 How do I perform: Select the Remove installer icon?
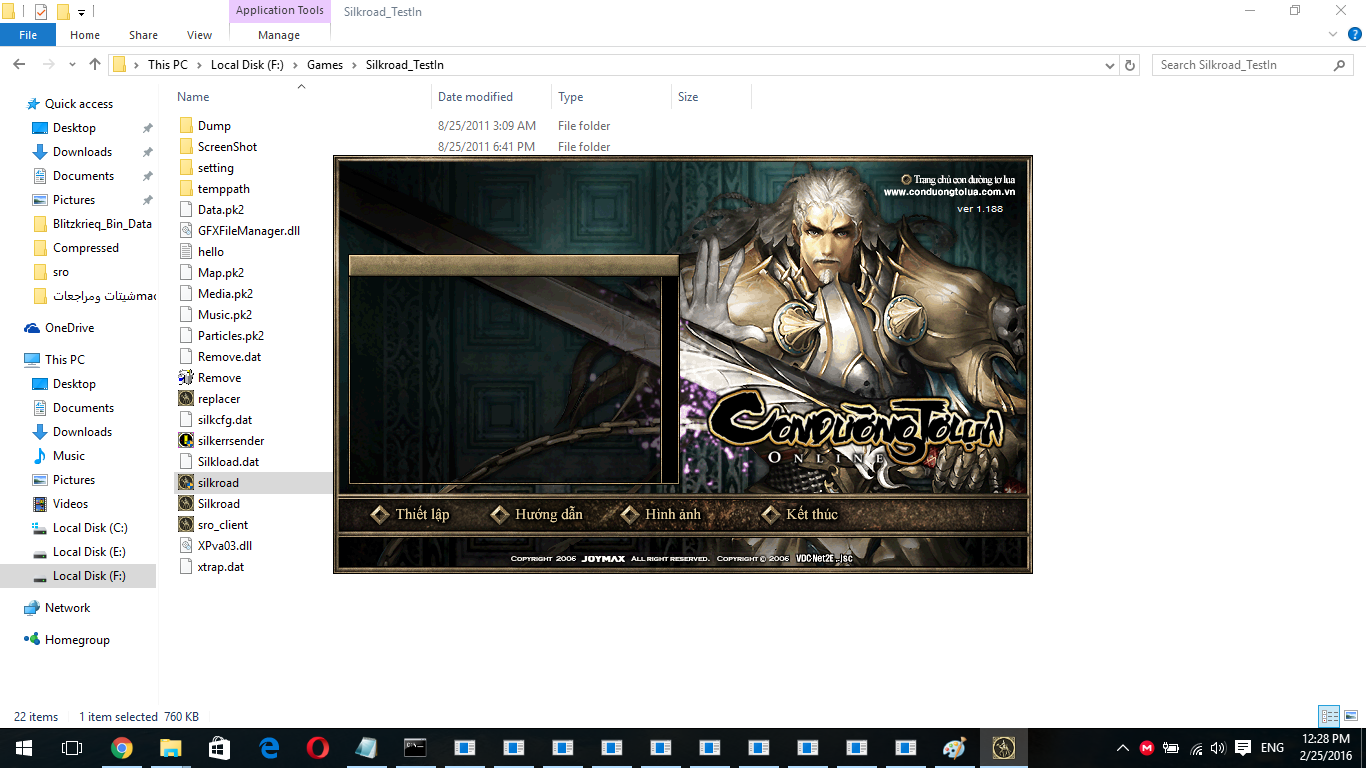click(186, 378)
